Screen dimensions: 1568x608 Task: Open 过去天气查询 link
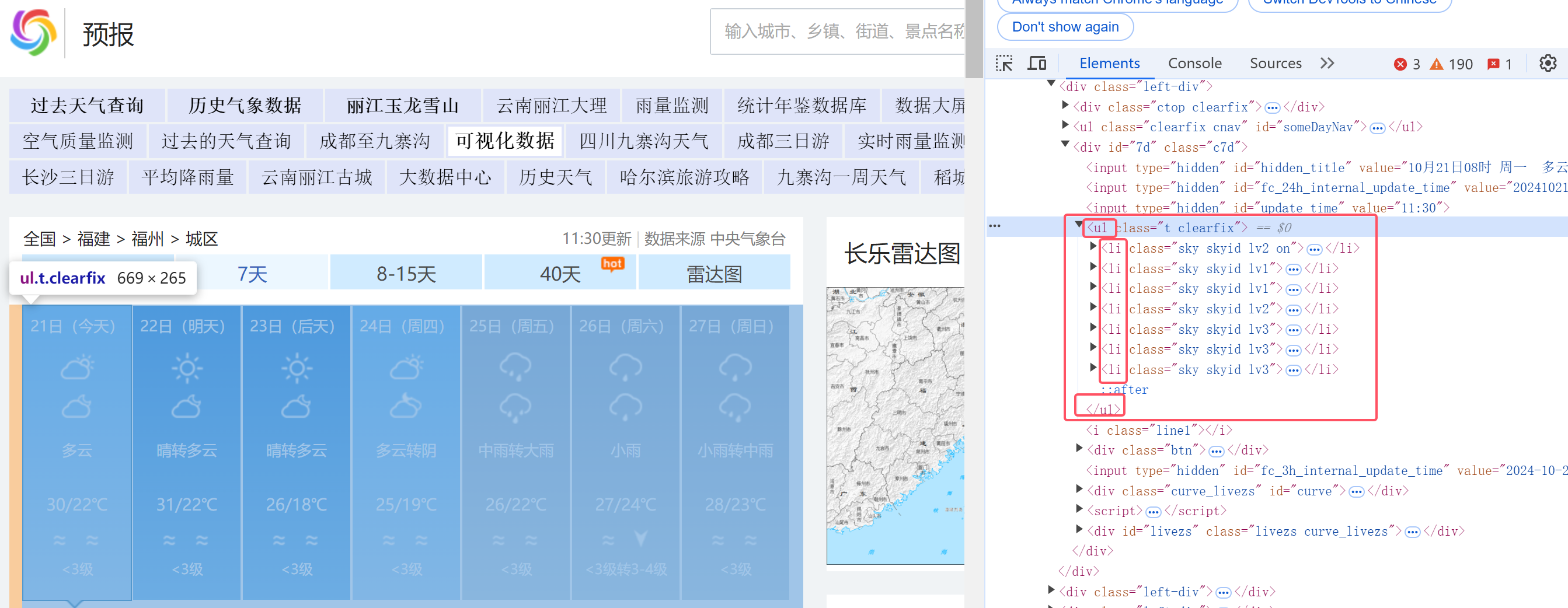[87, 105]
